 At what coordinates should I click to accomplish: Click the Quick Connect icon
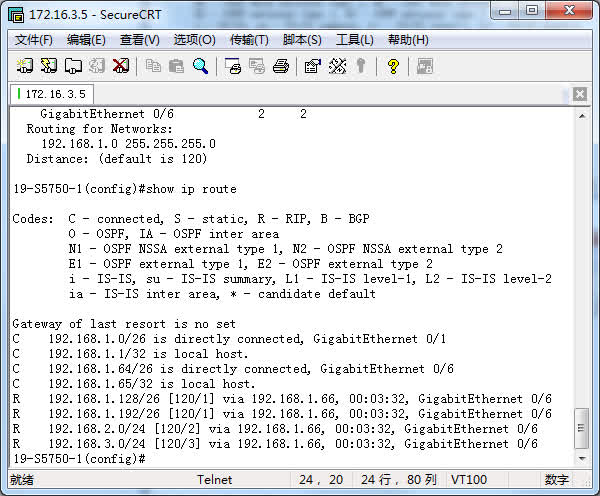point(48,66)
